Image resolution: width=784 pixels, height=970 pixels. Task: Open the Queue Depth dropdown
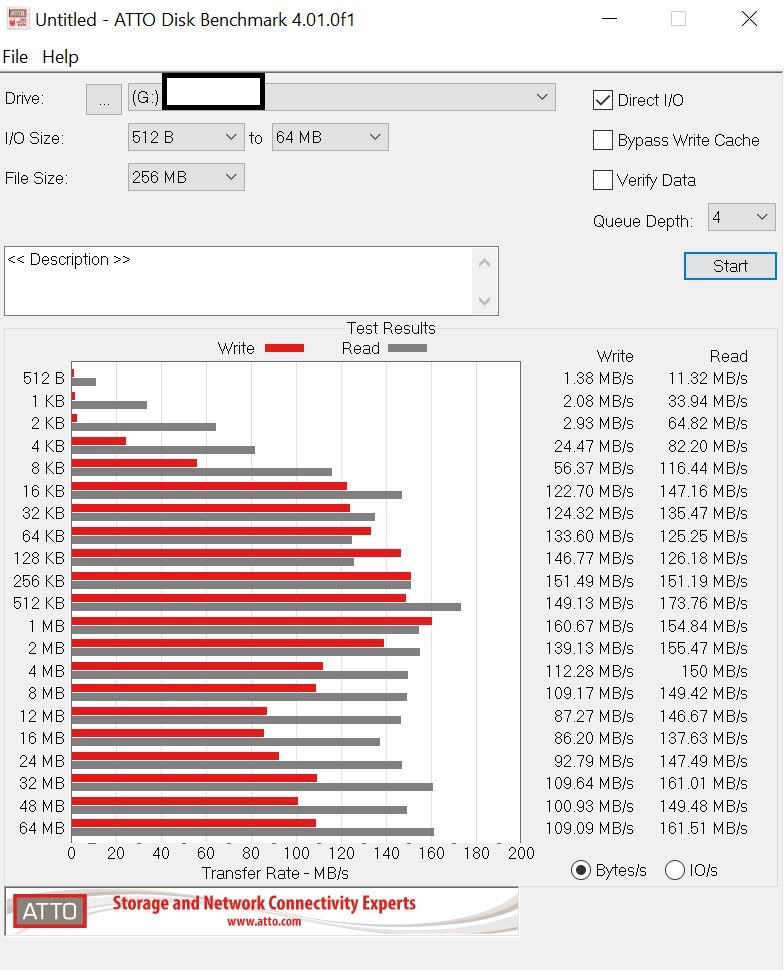click(x=741, y=217)
